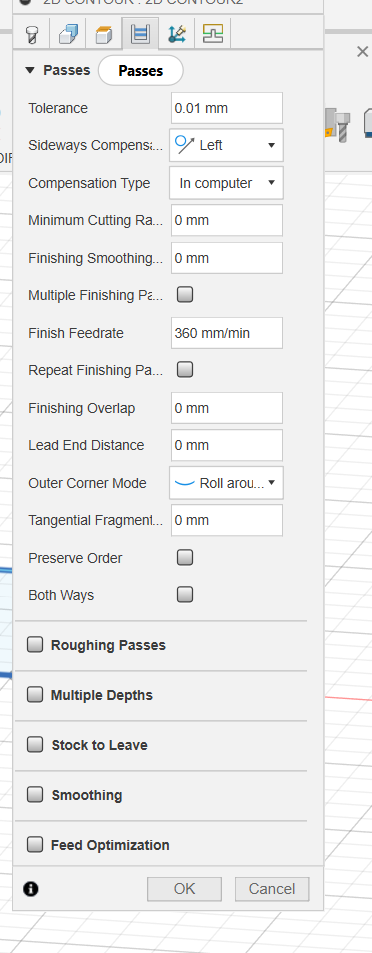Select the Passes tab icon

click(140, 34)
